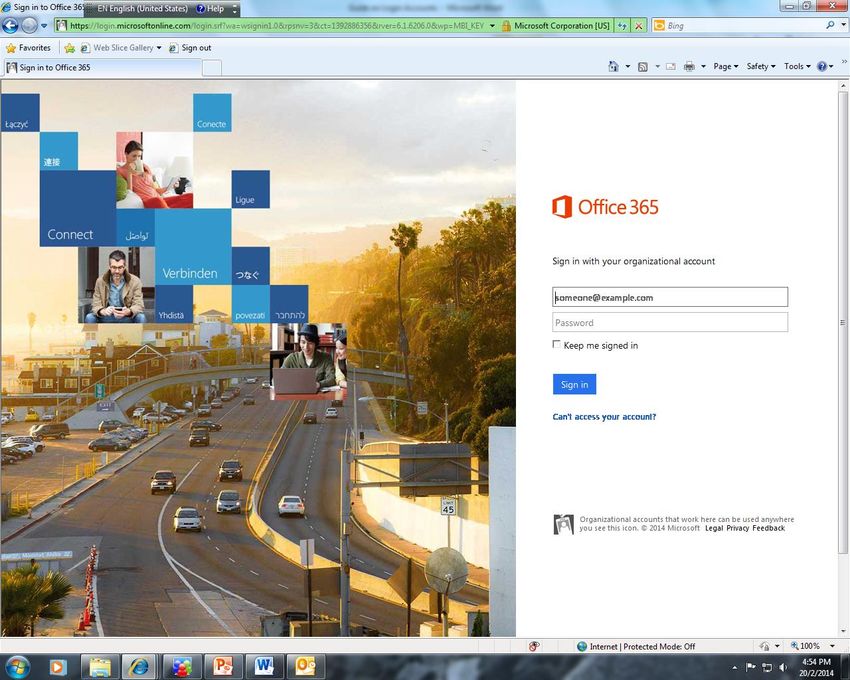Open the Windows Start menu
This screenshot has height=680, width=850.
tap(17, 666)
